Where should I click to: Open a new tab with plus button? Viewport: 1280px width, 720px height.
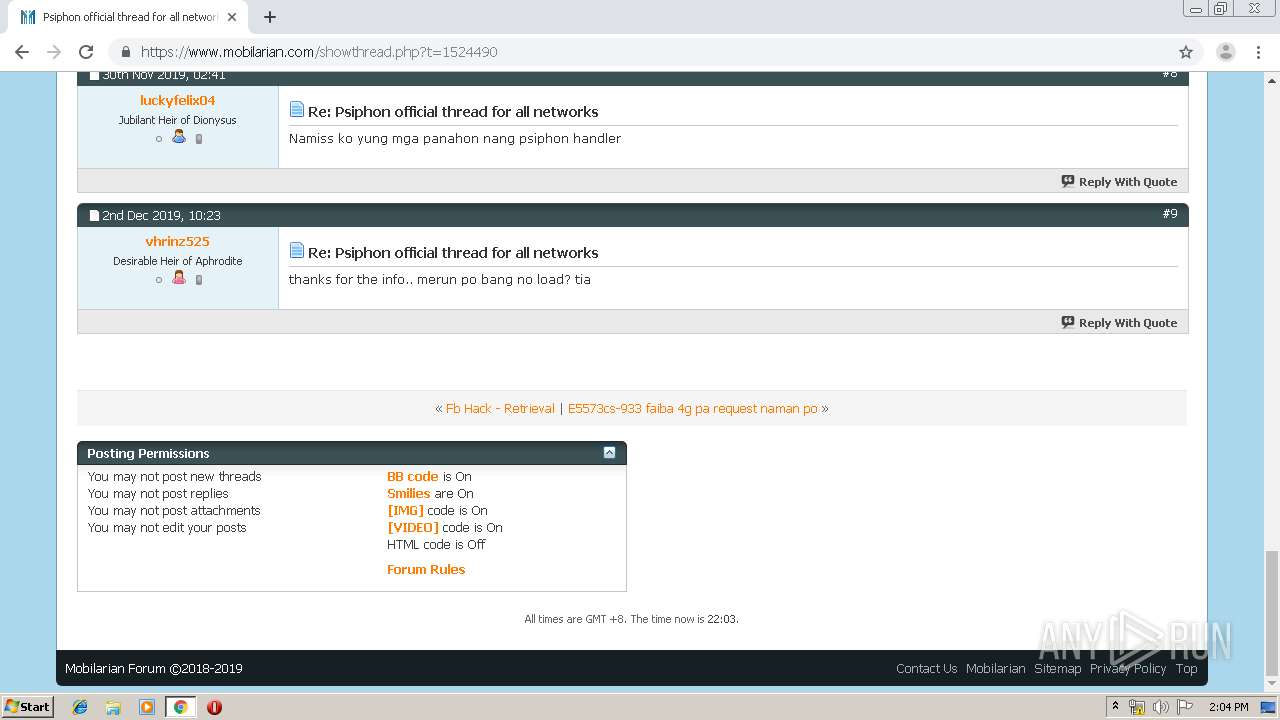(x=270, y=17)
